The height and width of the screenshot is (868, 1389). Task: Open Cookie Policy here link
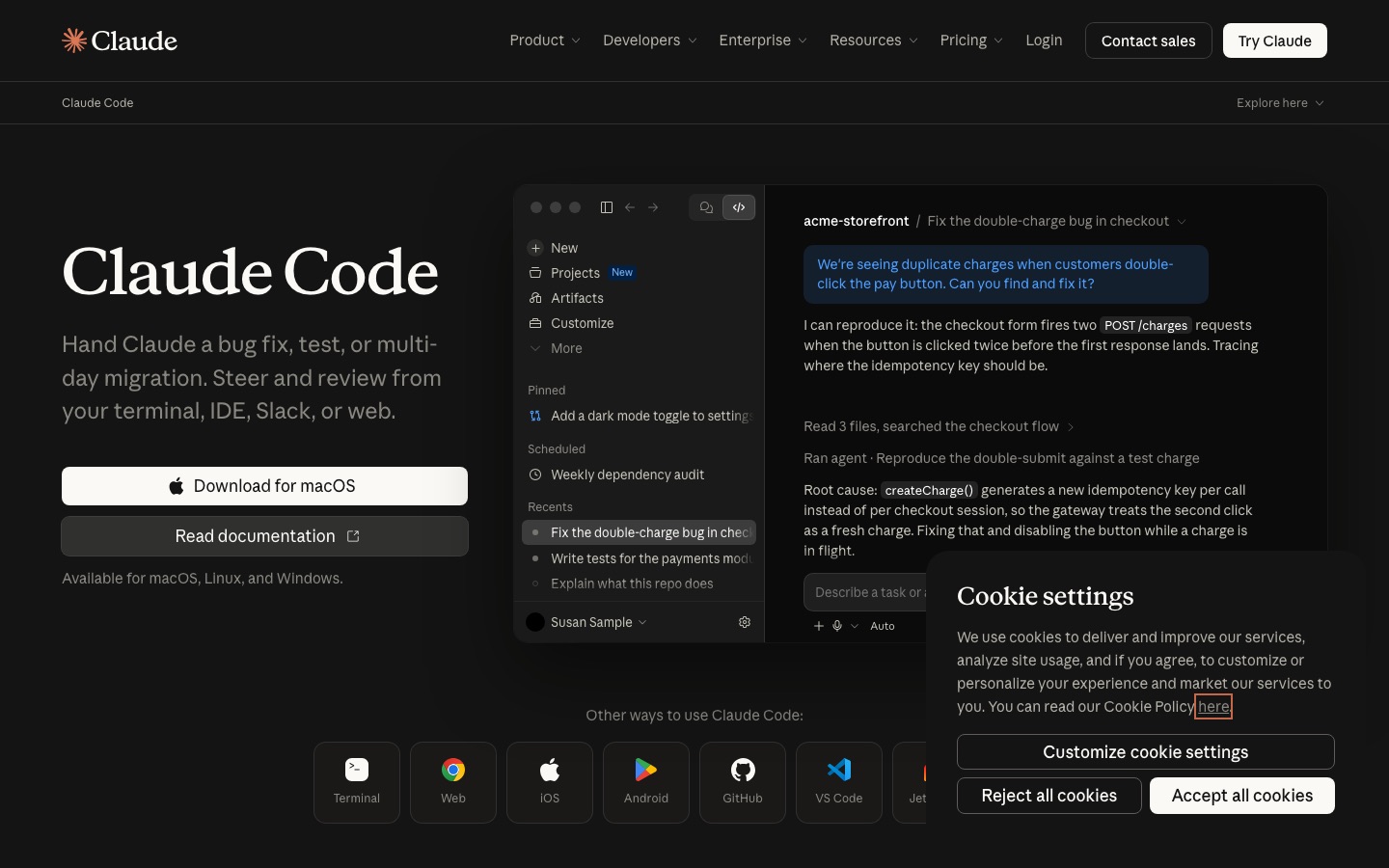pos(1213,707)
